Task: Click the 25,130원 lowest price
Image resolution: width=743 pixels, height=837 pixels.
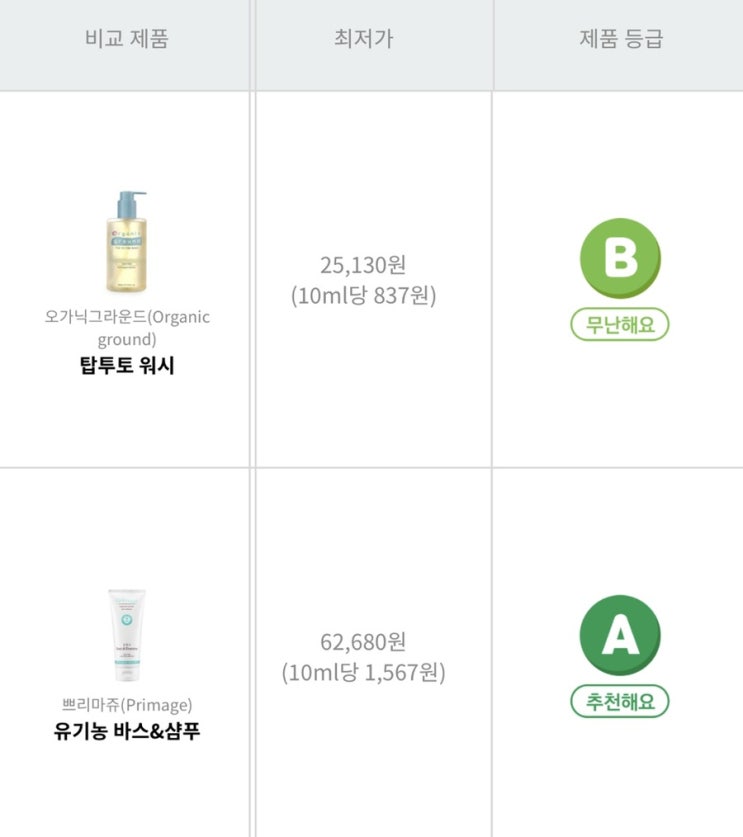Action: click(x=363, y=266)
